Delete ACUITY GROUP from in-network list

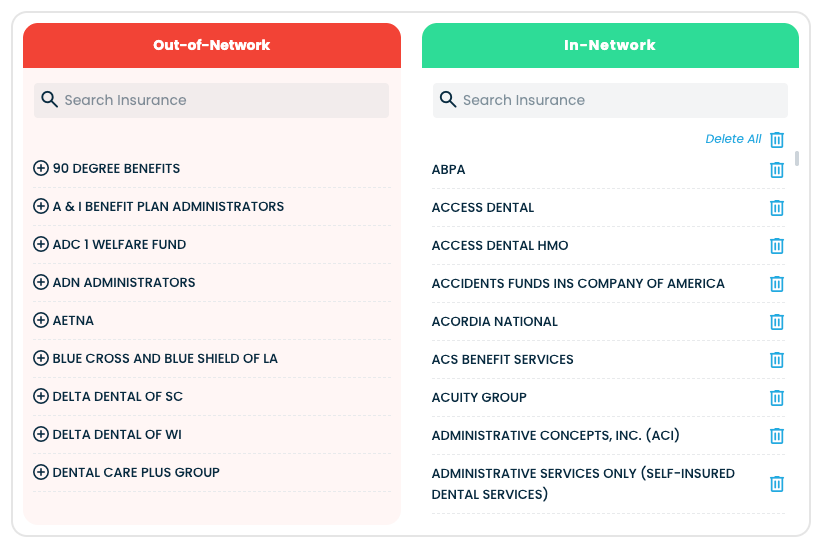(777, 398)
